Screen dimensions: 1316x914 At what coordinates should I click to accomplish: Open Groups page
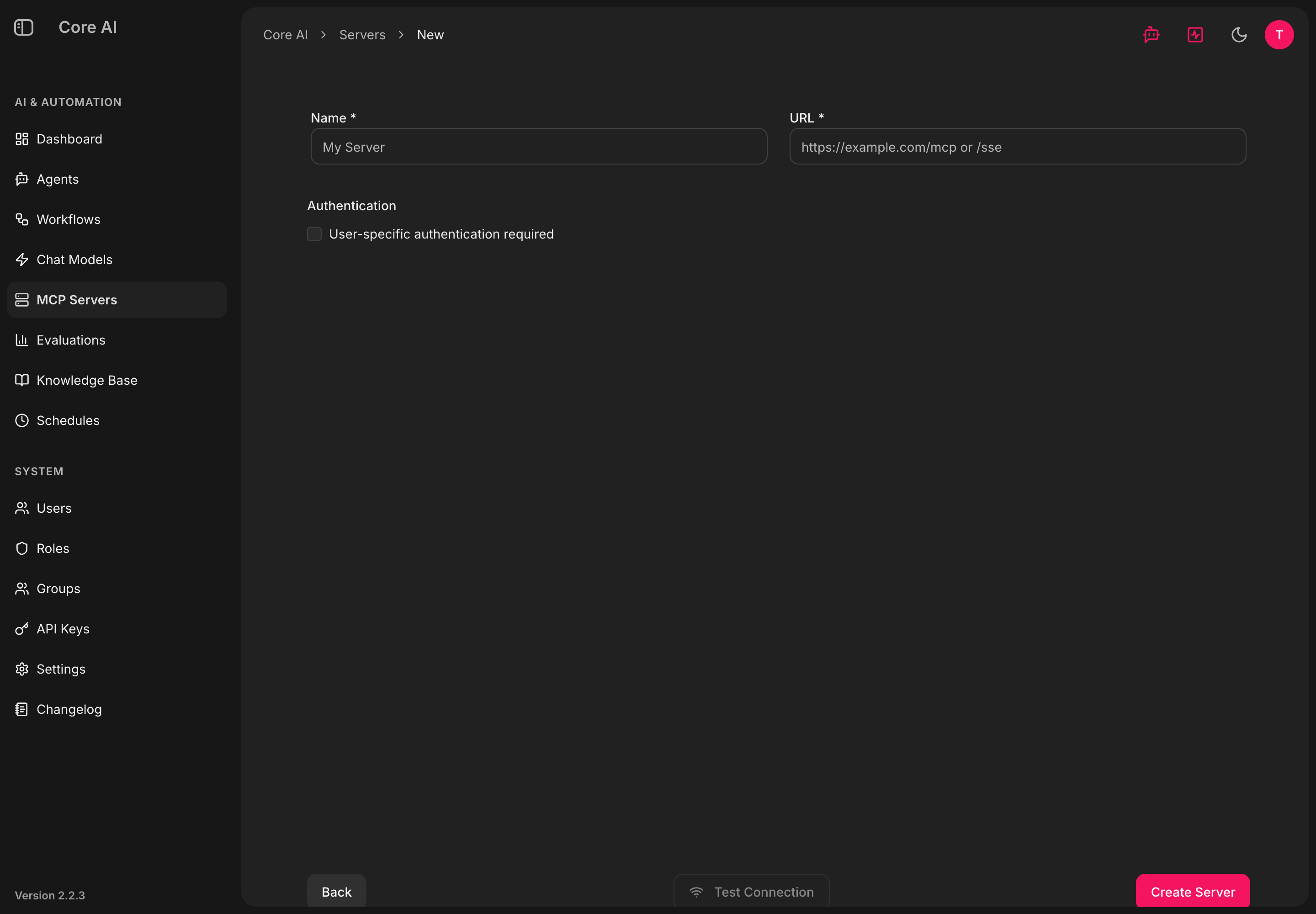117,589
